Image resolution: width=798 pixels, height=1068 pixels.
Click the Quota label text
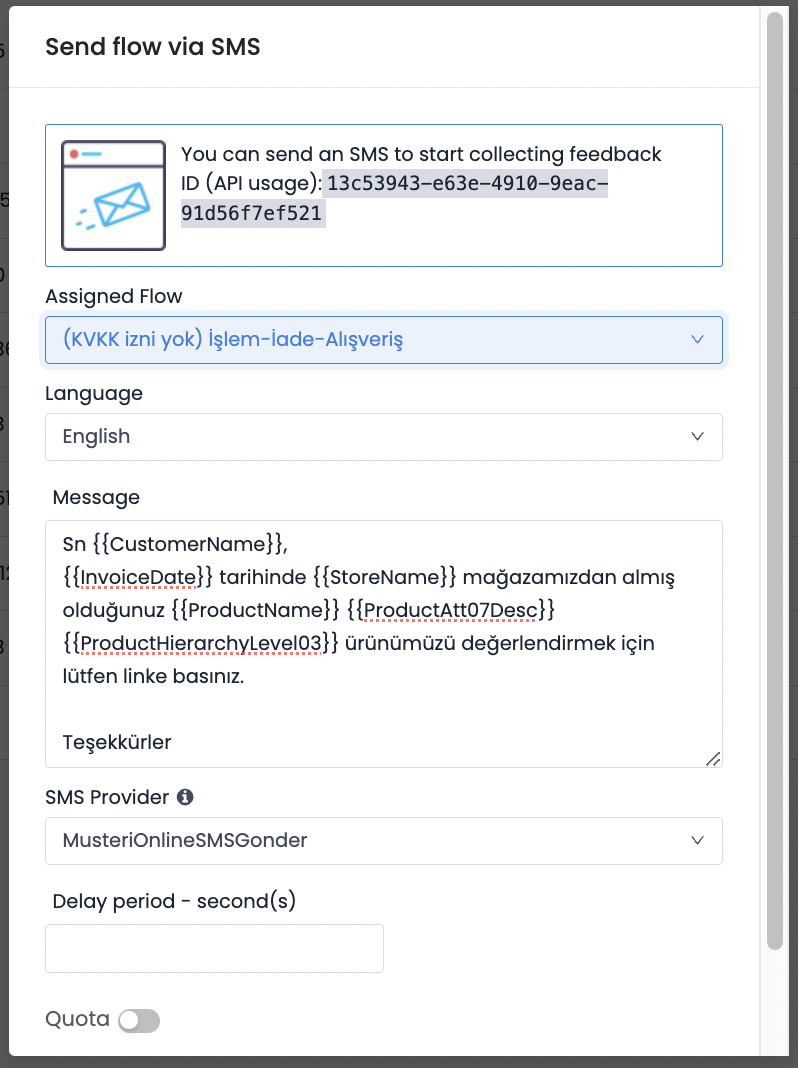coord(77,1019)
